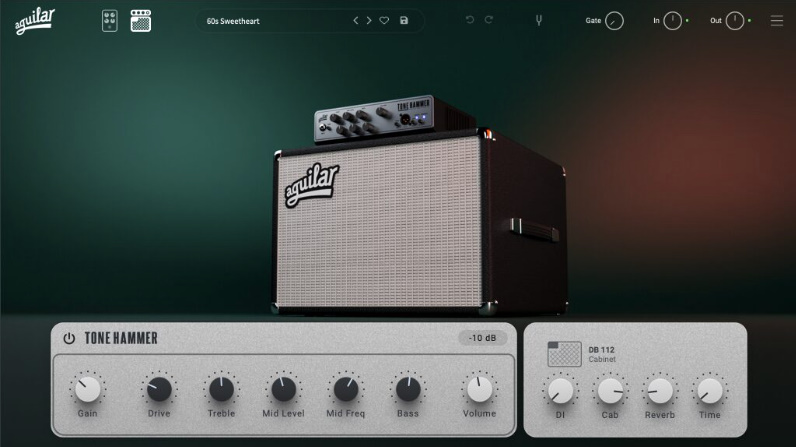Click the redo arrow icon
The image size is (796, 447).
click(489, 21)
